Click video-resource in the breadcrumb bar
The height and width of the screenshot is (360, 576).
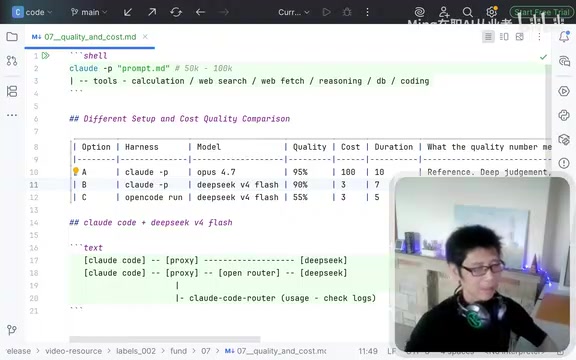(x=73, y=351)
